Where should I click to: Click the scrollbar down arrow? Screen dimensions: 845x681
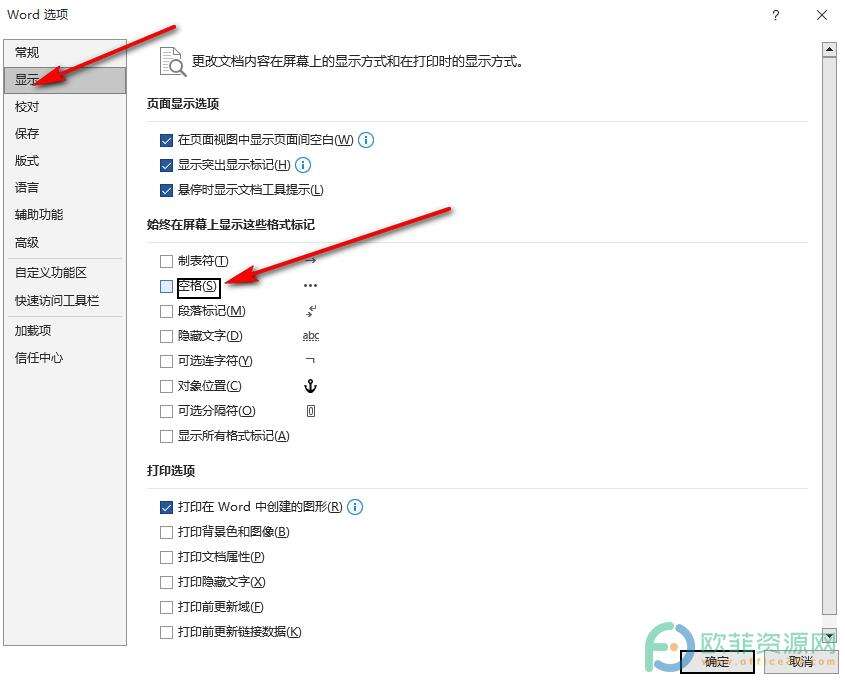coord(829,636)
